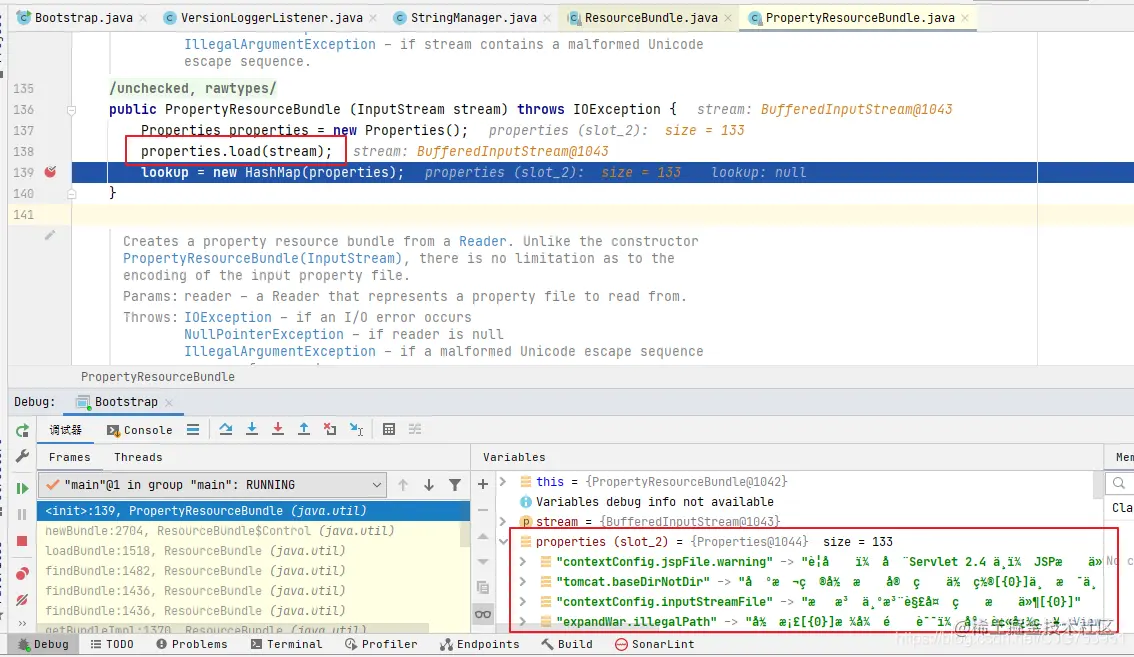Open the Console tab
The image size is (1134, 657).
140,430
